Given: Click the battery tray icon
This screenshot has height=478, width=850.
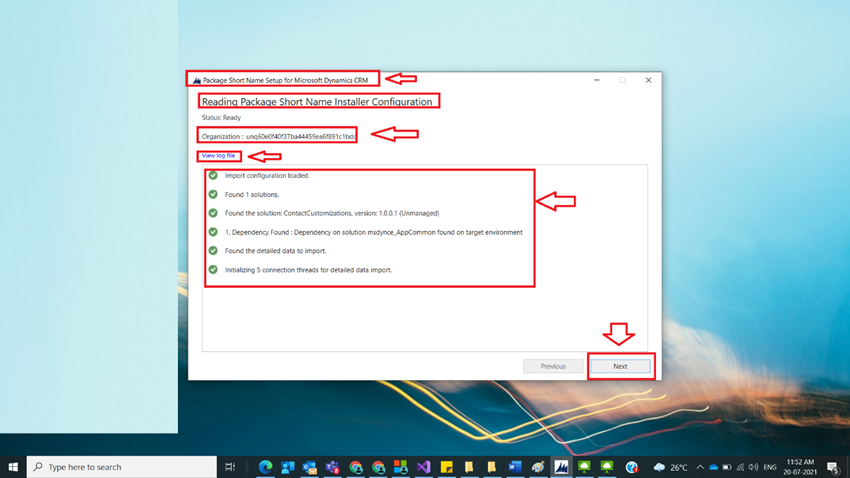Looking at the screenshot, I should (x=727, y=467).
